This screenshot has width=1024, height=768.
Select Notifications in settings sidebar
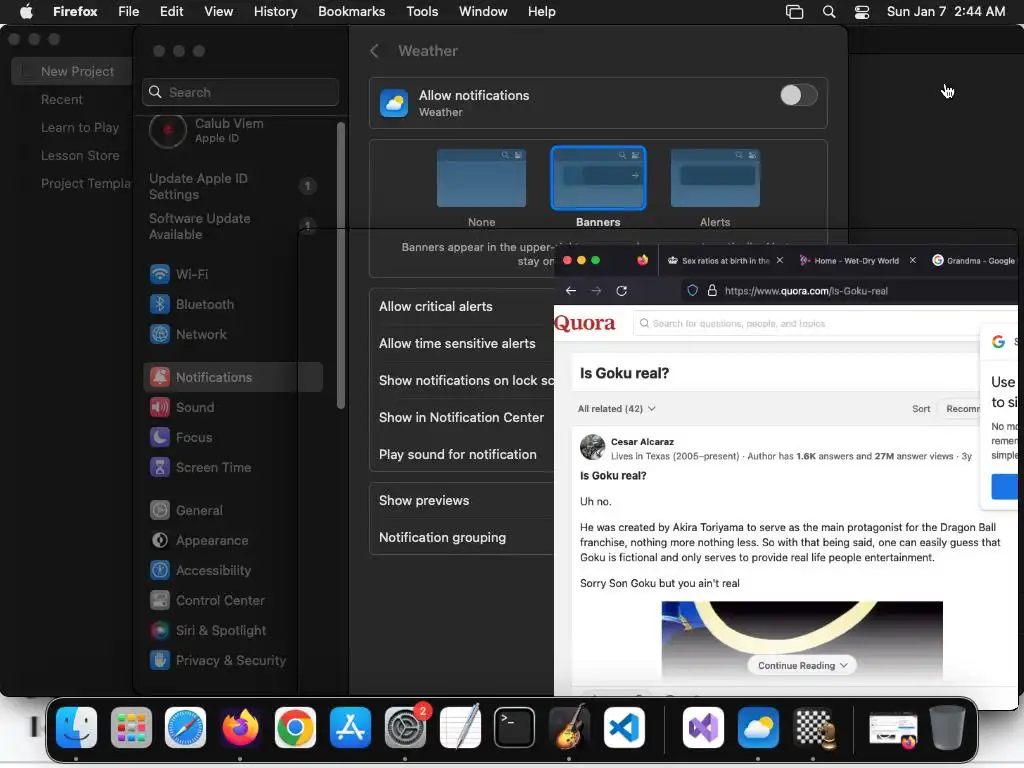[x=233, y=377]
